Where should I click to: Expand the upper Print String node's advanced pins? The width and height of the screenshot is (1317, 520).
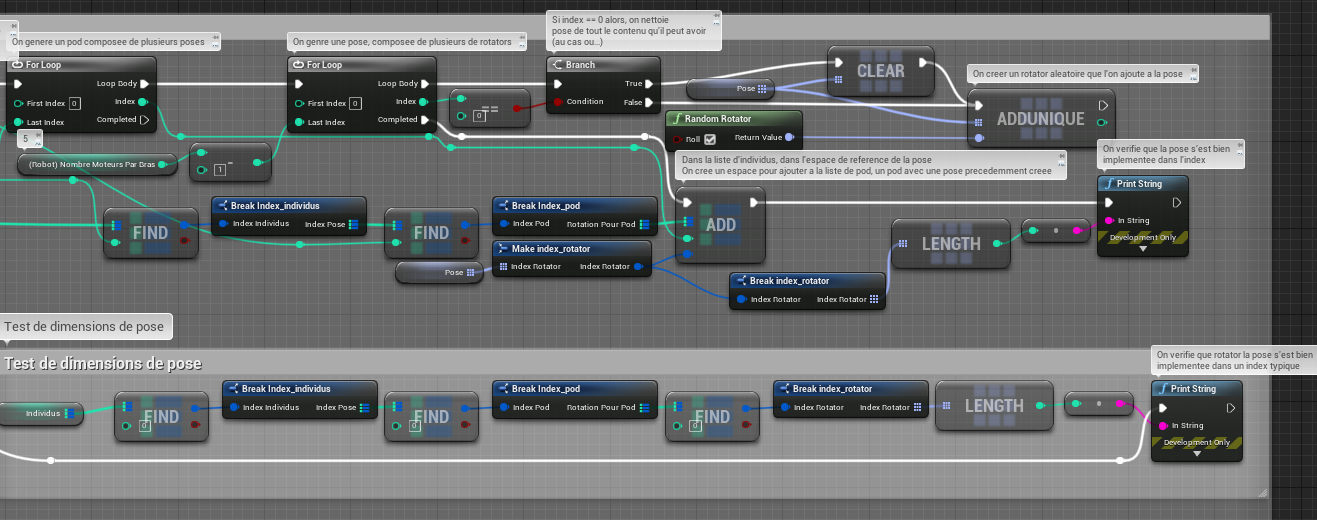[1143, 250]
